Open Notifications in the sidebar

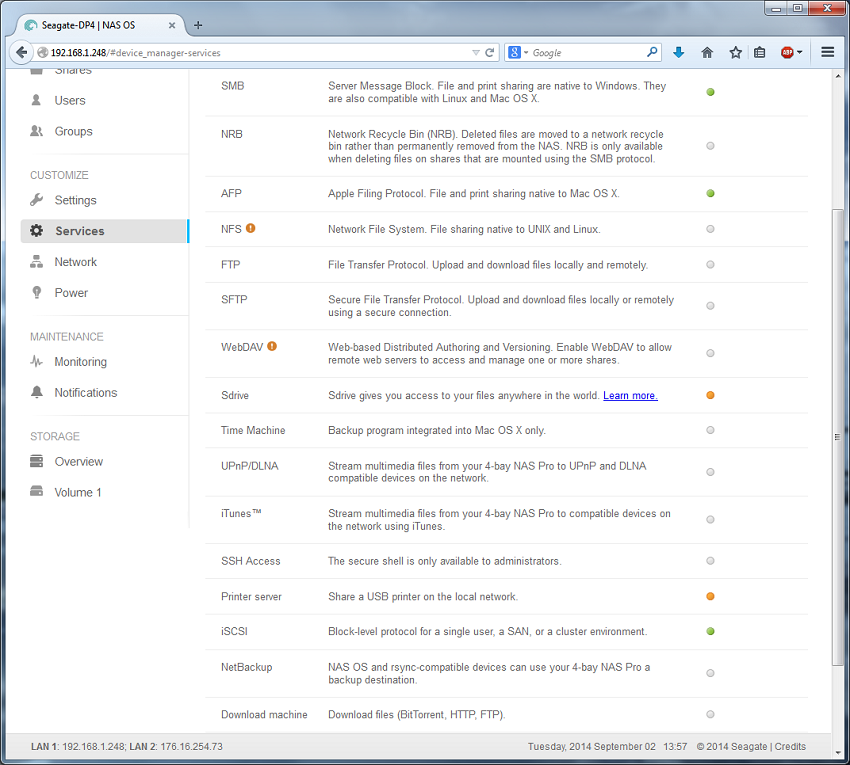click(86, 393)
